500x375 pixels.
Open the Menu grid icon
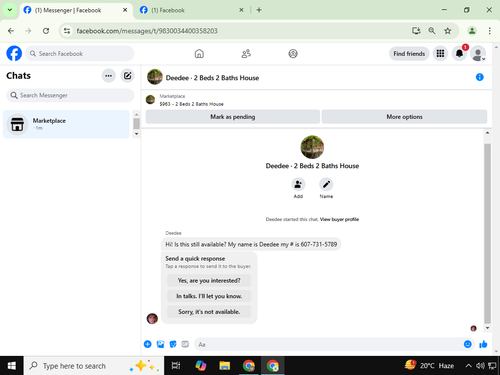440,53
